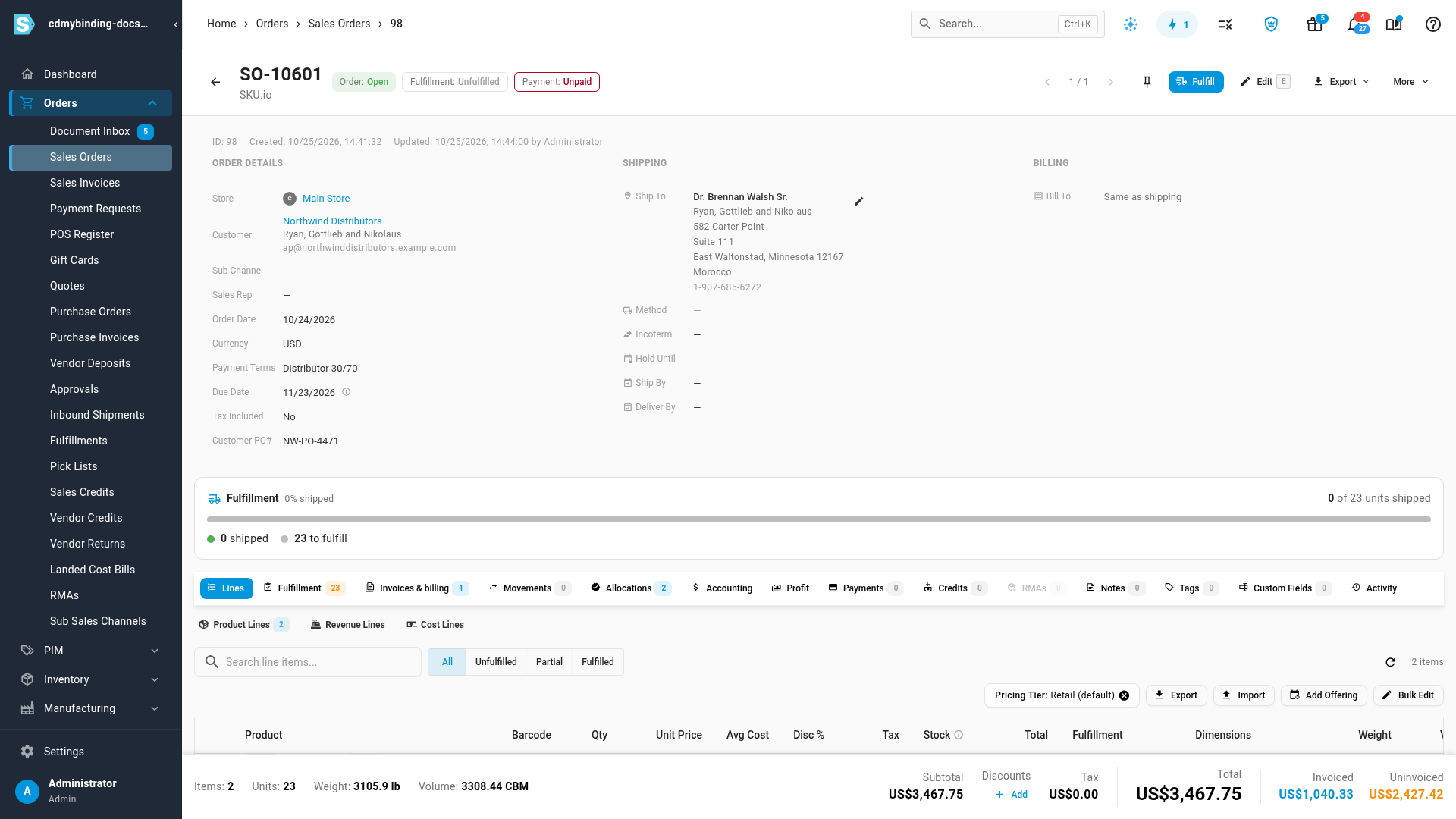The width and height of the screenshot is (1456, 819).
Task: Go back with the arrow beside SO-10601
Action: click(215, 82)
